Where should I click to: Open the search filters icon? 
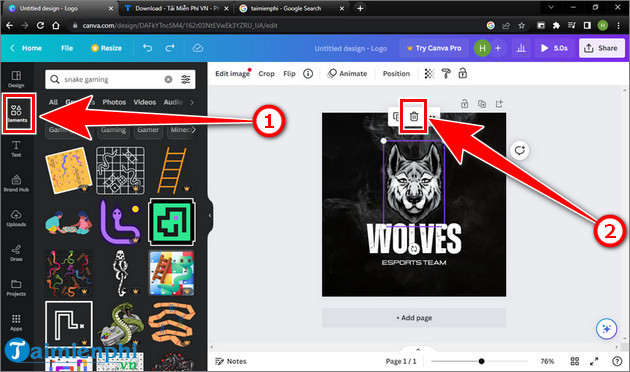[x=186, y=80]
